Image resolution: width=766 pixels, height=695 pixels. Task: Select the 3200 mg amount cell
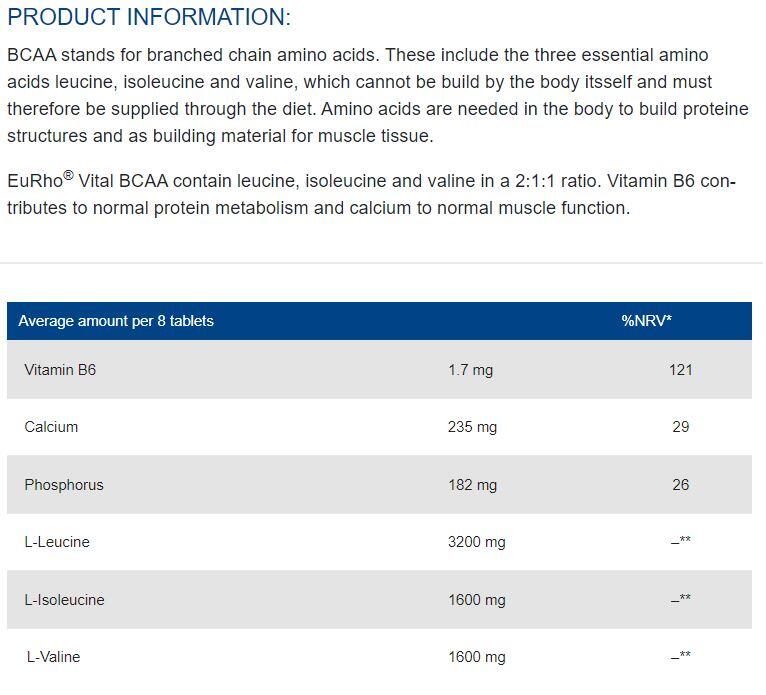(476, 542)
